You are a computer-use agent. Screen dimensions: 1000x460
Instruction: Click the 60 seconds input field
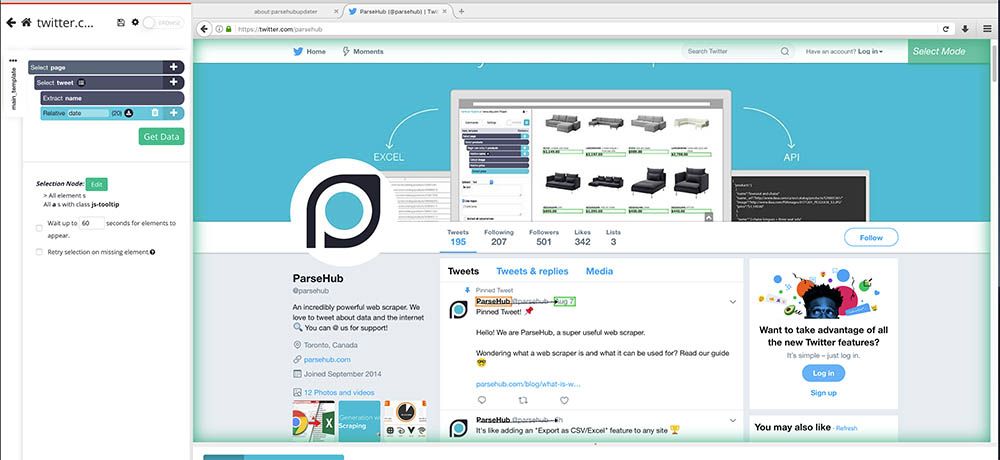92,223
